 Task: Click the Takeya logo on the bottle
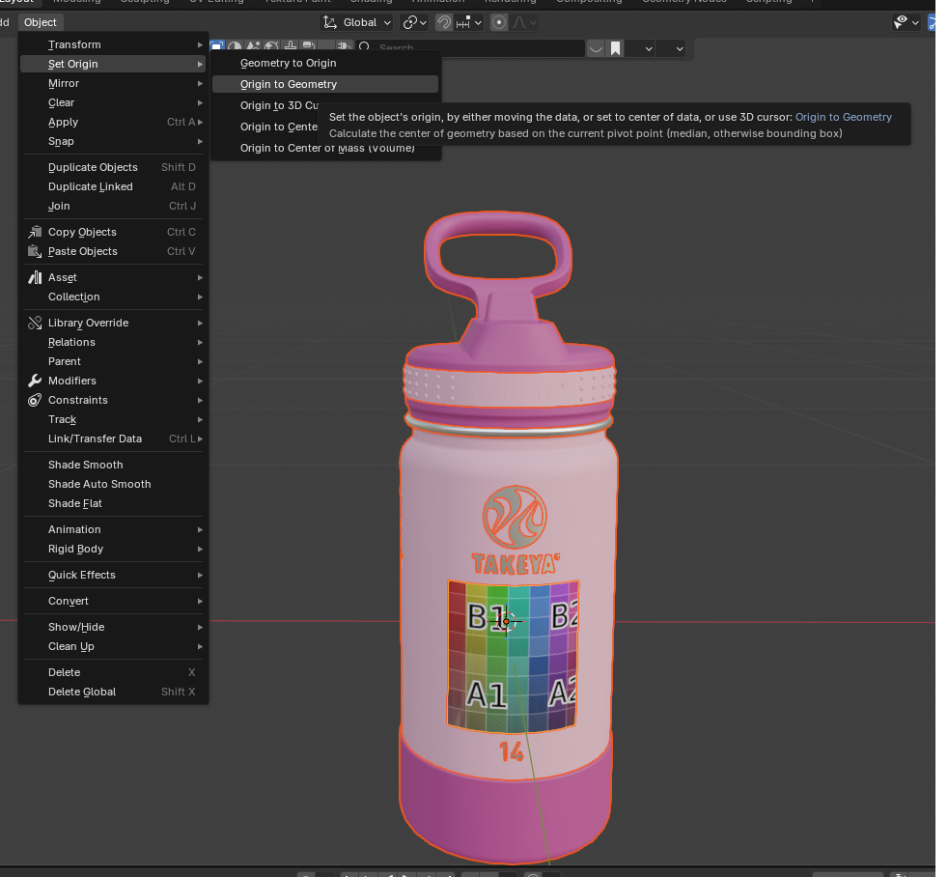click(x=515, y=517)
